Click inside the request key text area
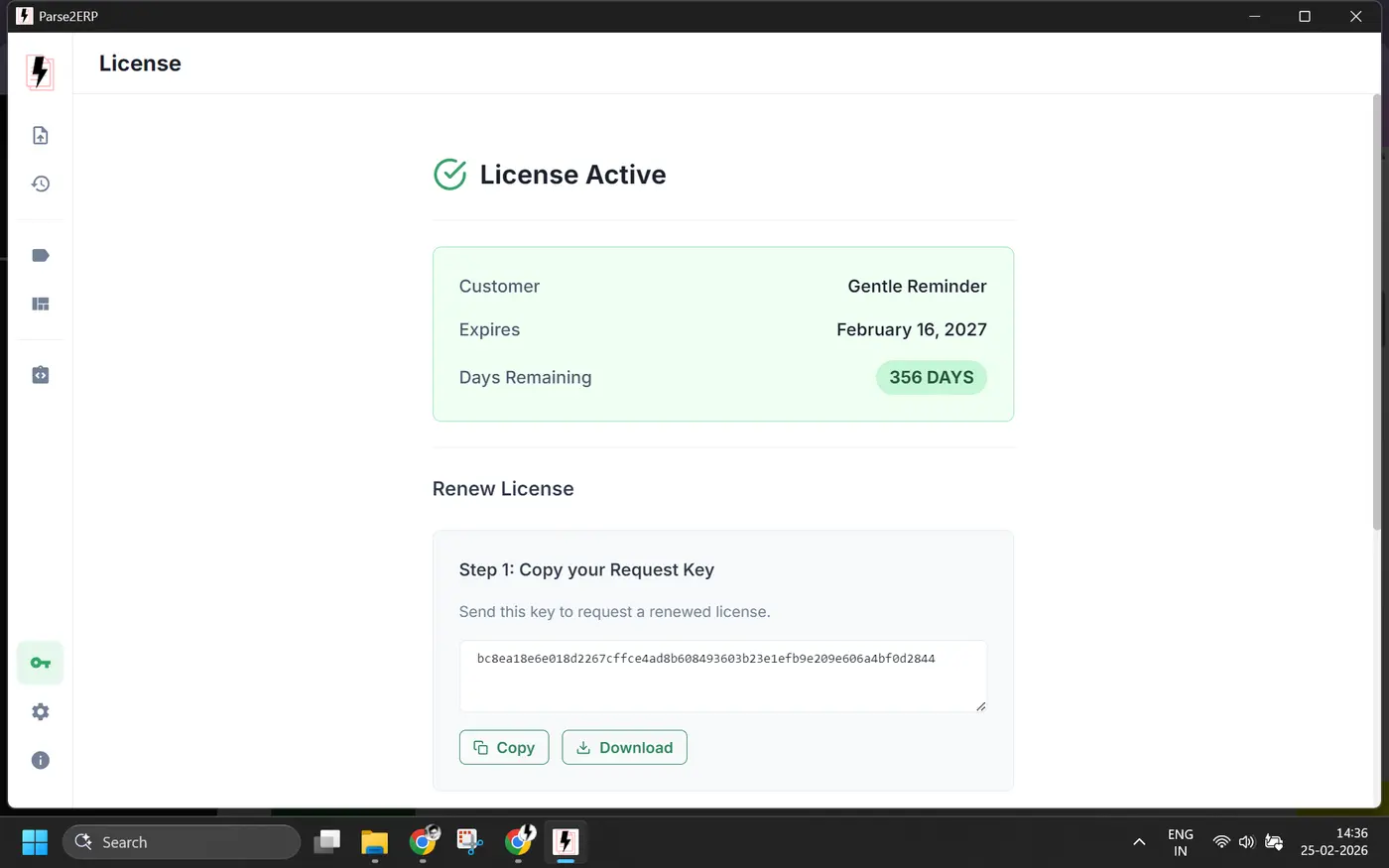The width and height of the screenshot is (1389, 868). (723, 677)
